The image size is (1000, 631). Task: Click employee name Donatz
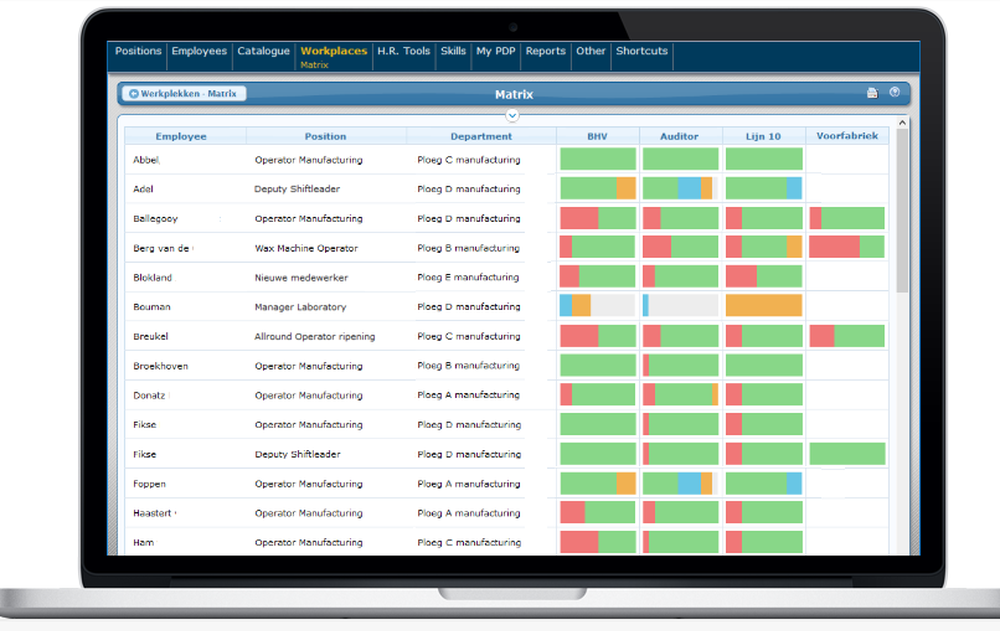pos(149,396)
